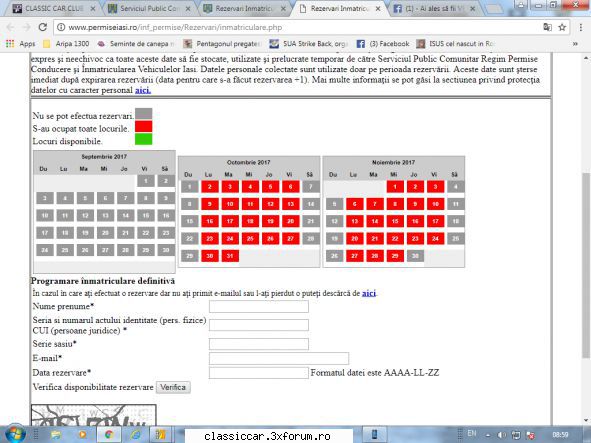Viewport: 591px width, 443px height.
Task: Click the E-mail input field
Action: [279, 358]
